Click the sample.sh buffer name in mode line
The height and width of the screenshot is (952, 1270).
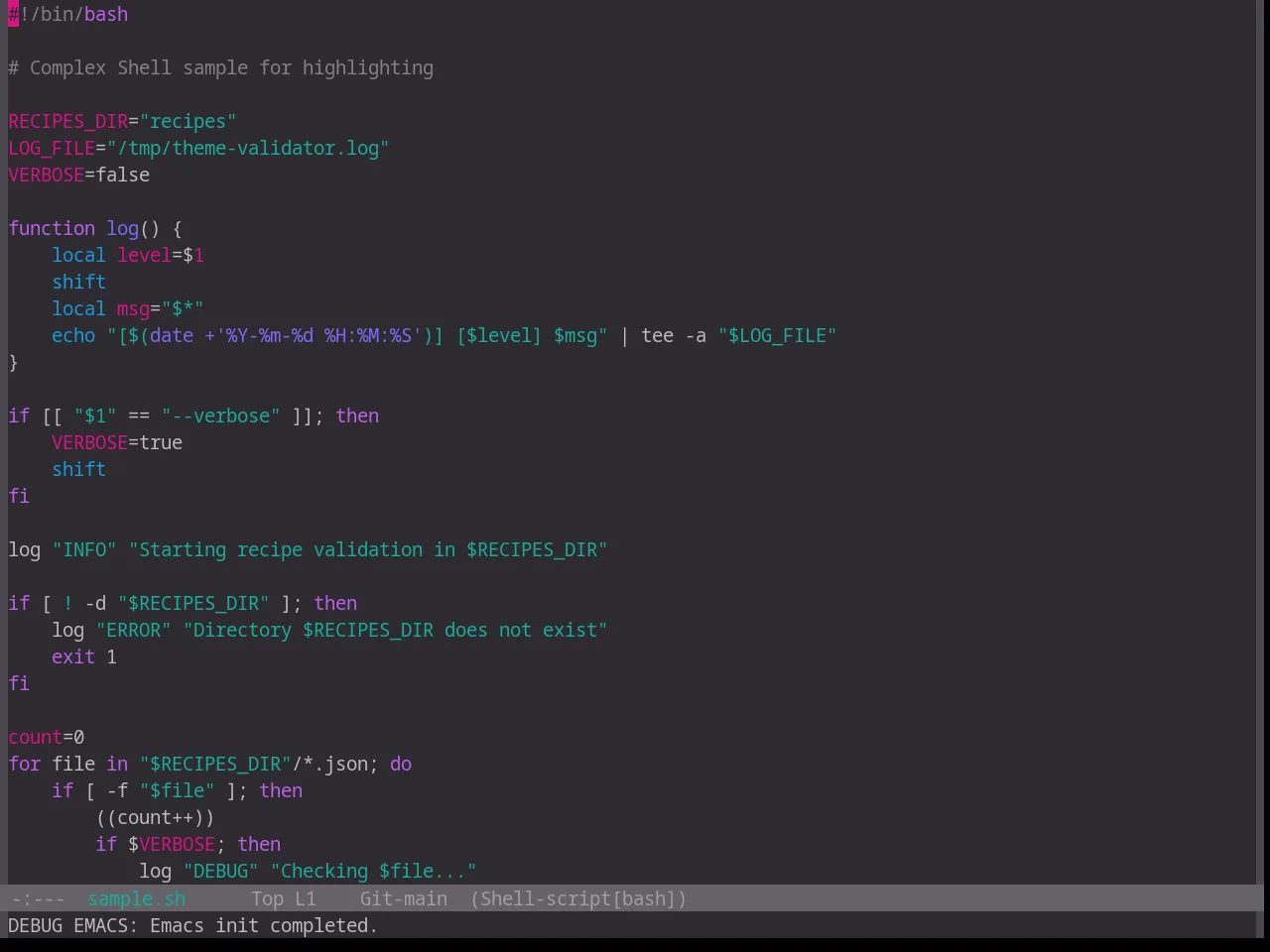[x=137, y=899]
